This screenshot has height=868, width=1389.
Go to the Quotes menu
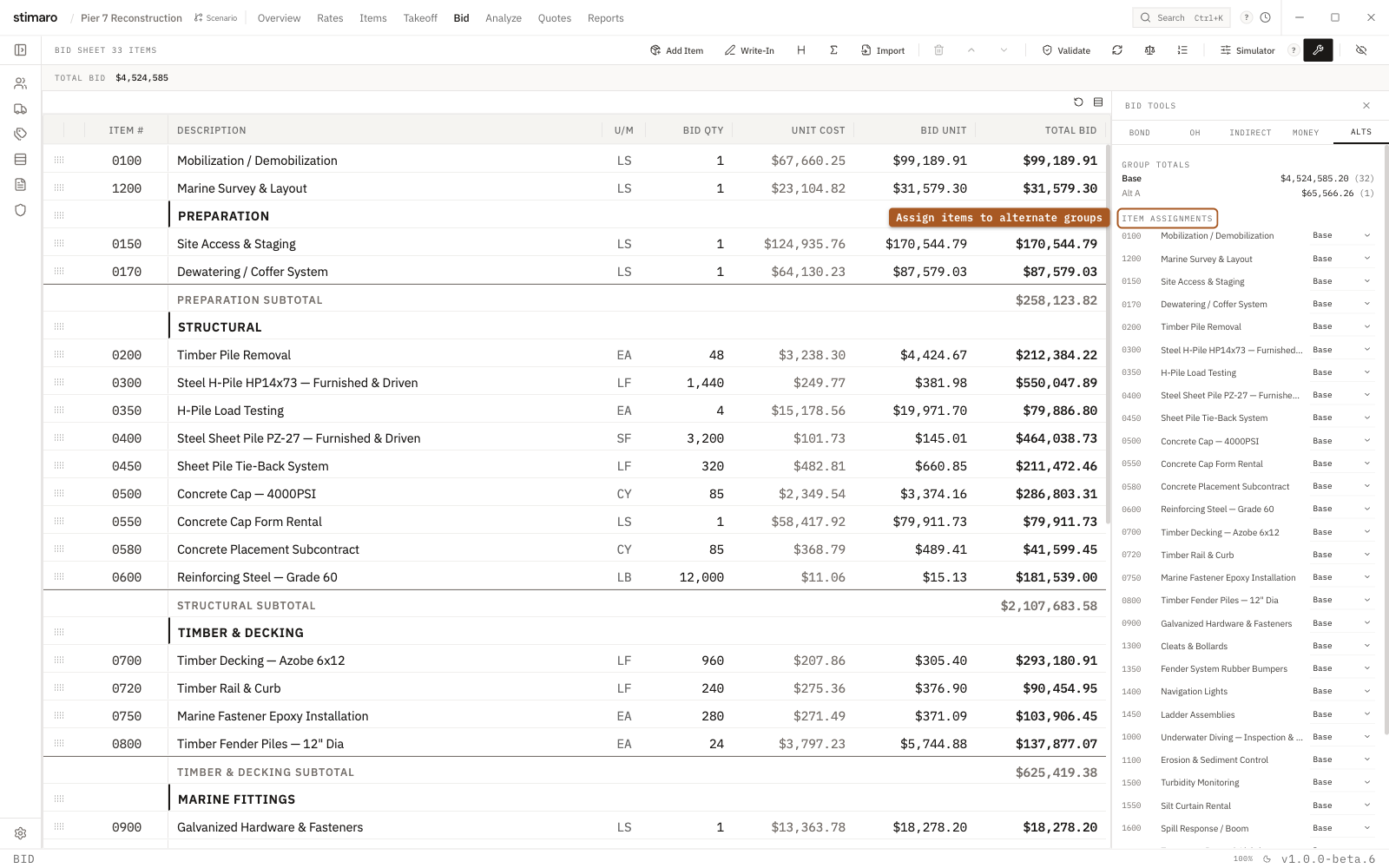pyautogui.click(x=555, y=17)
